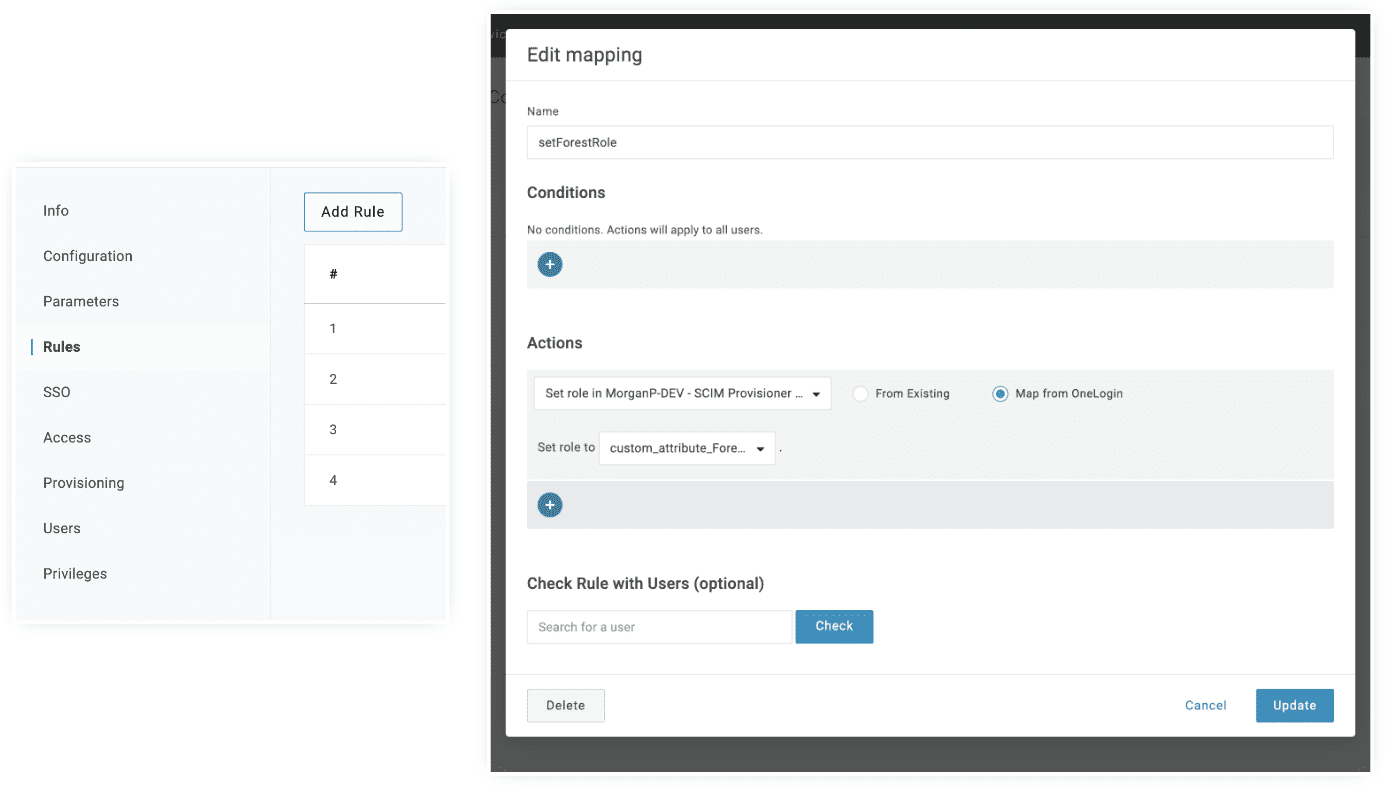This screenshot has height=790, width=1386.
Task: Select the From Existing radio button
Action: (860, 394)
